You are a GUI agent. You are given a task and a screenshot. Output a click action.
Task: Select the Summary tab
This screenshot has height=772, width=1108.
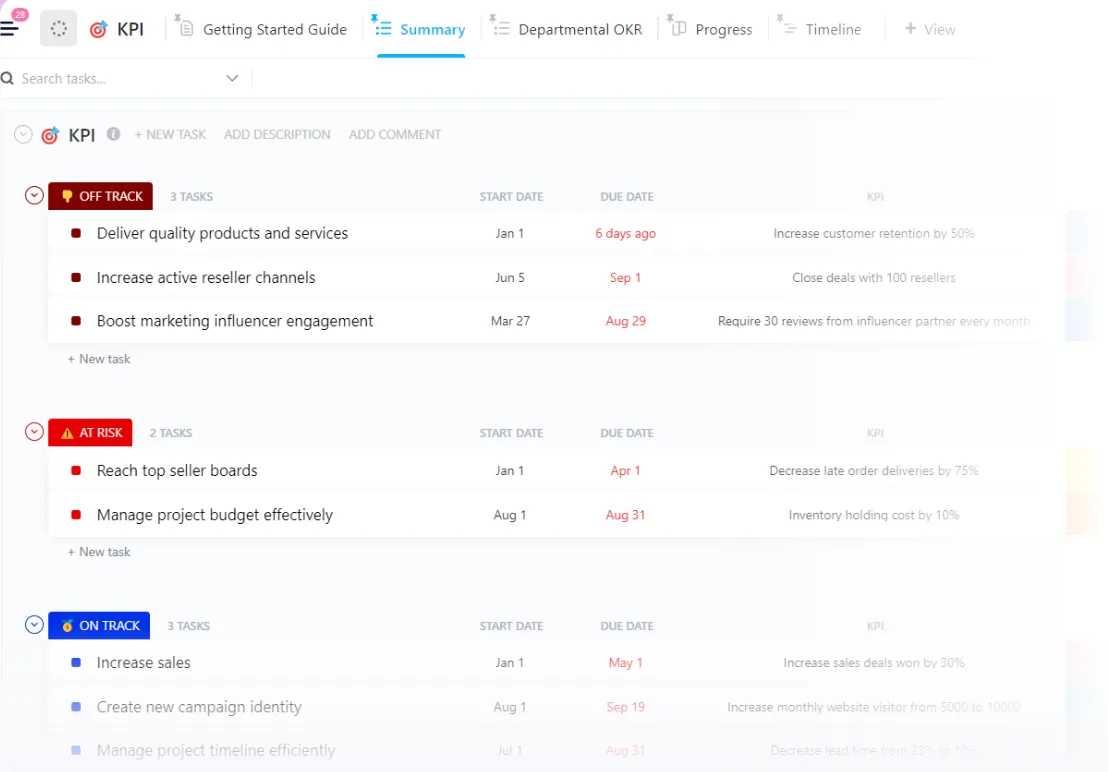[x=432, y=30]
